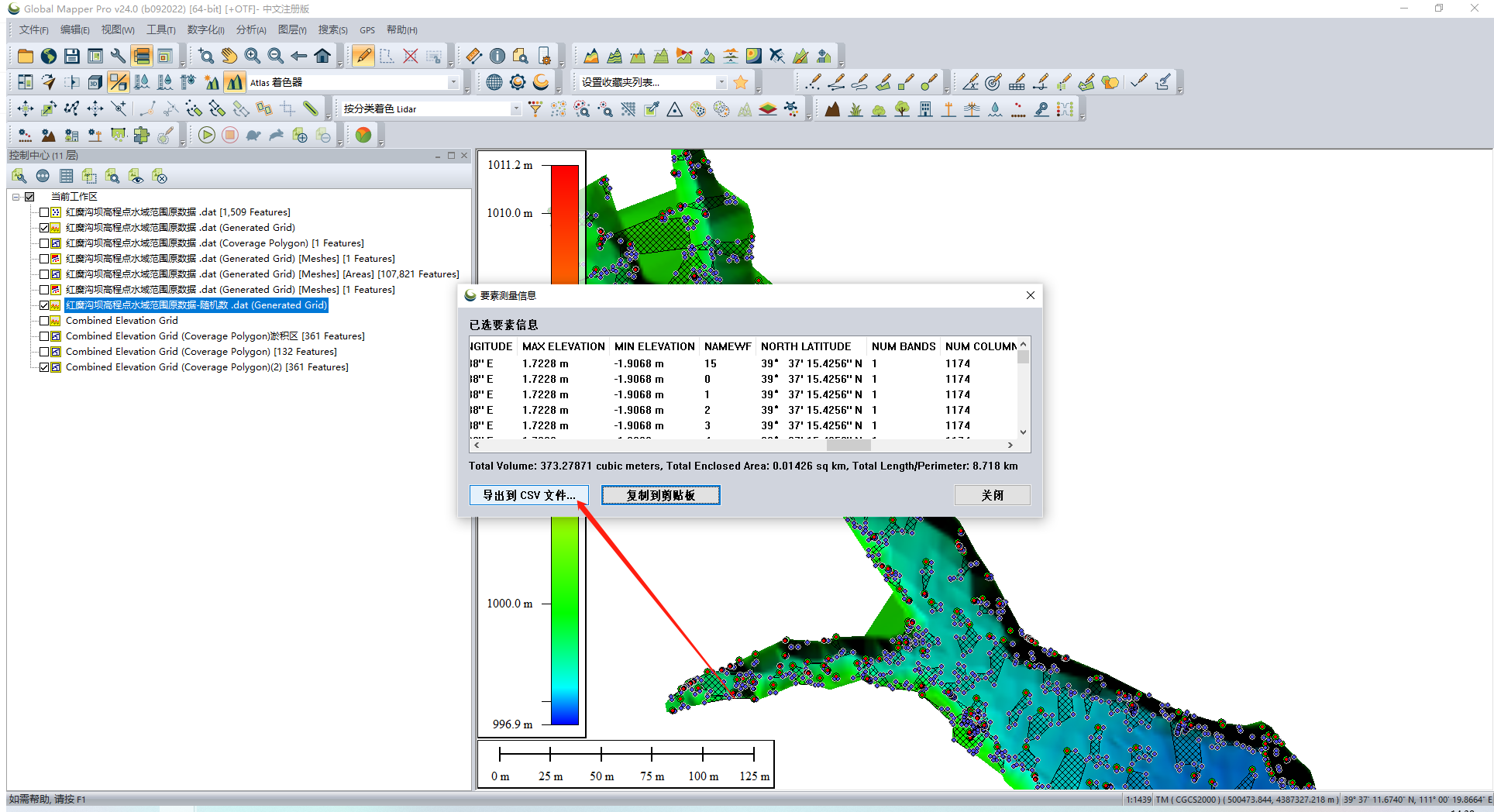
Task: Select the hand pan tool
Action: pyautogui.click(x=229, y=56)
